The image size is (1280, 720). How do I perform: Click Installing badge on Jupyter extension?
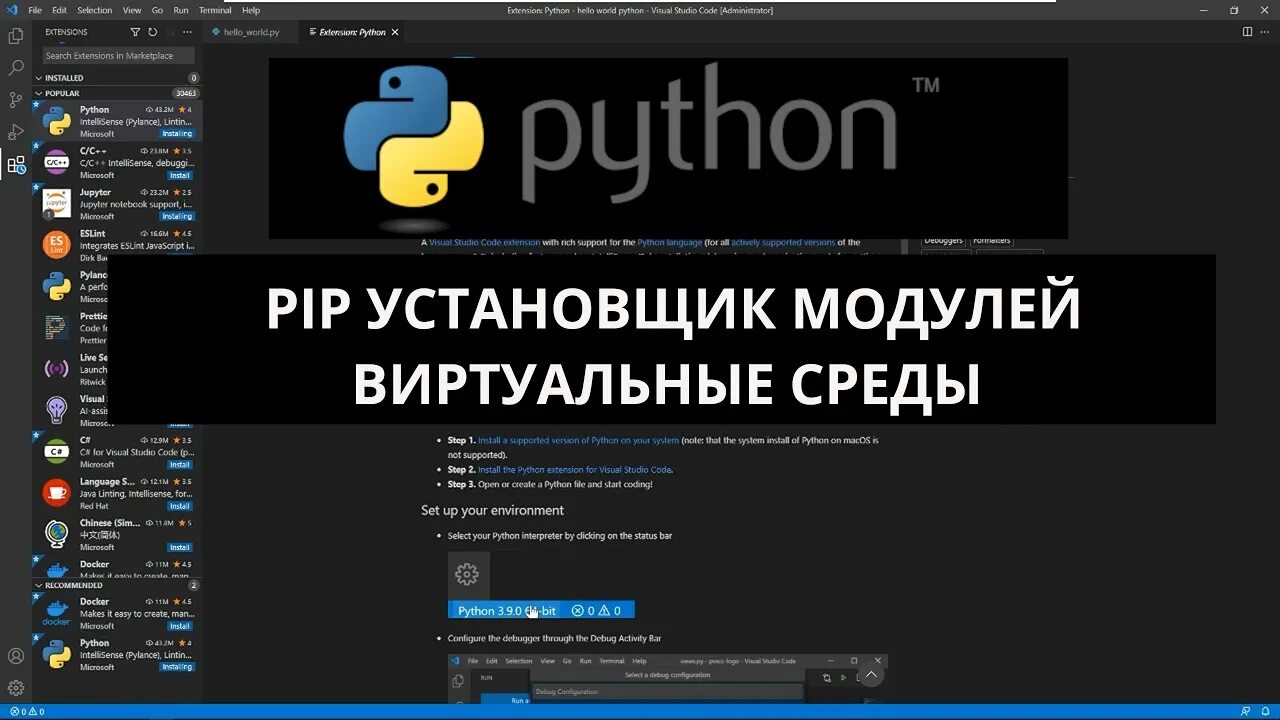point(177,216)
